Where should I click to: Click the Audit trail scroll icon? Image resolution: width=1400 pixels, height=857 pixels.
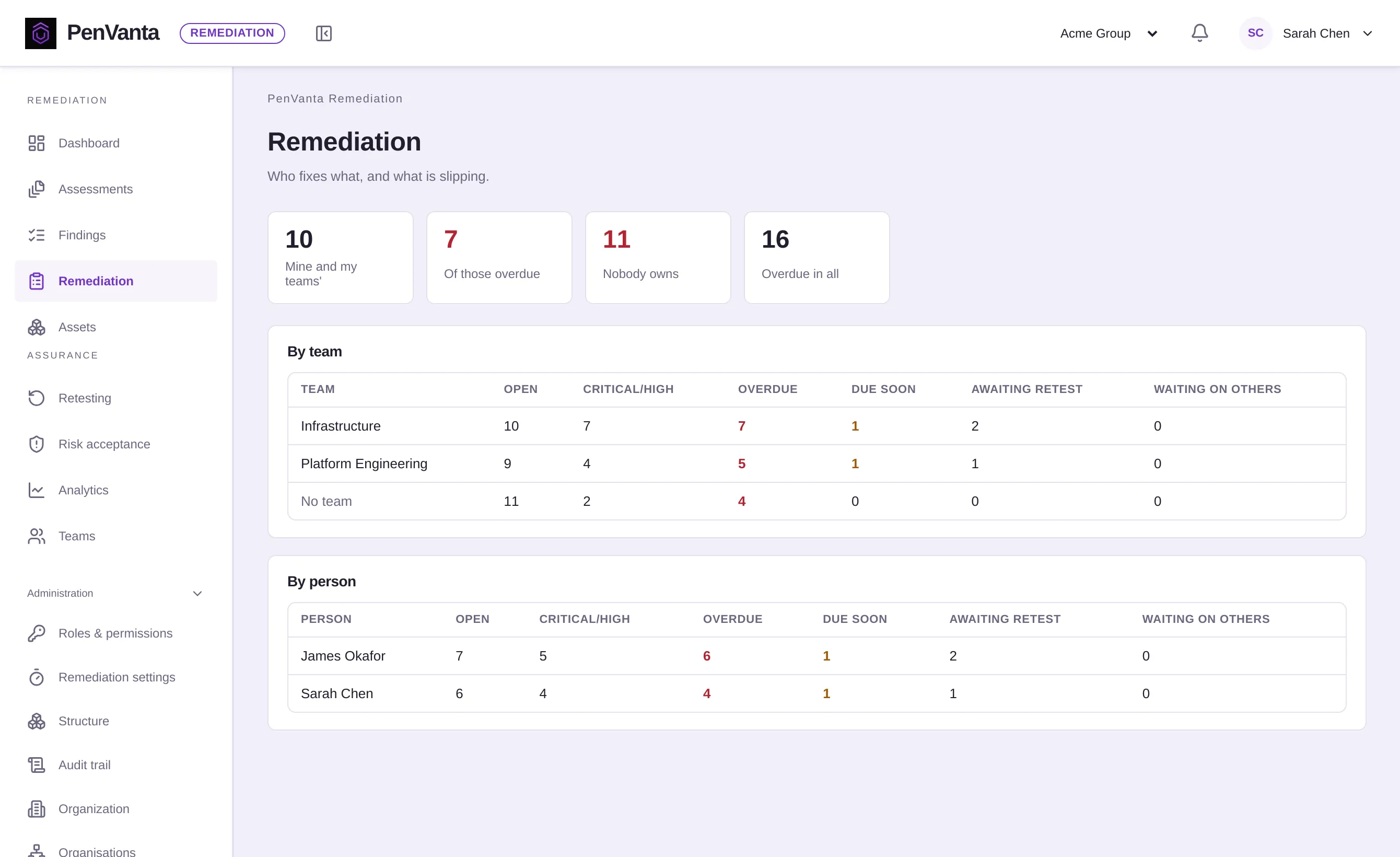37,765
